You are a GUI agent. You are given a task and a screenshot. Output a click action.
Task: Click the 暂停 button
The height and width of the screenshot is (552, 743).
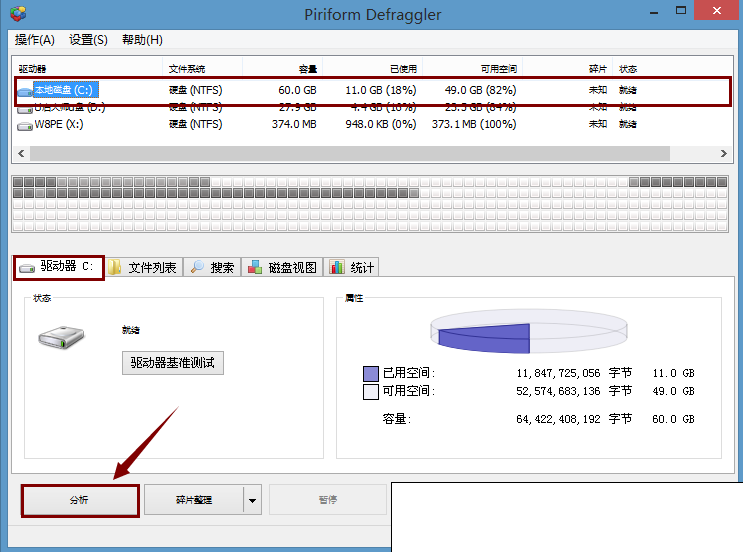tap(328, 500)
